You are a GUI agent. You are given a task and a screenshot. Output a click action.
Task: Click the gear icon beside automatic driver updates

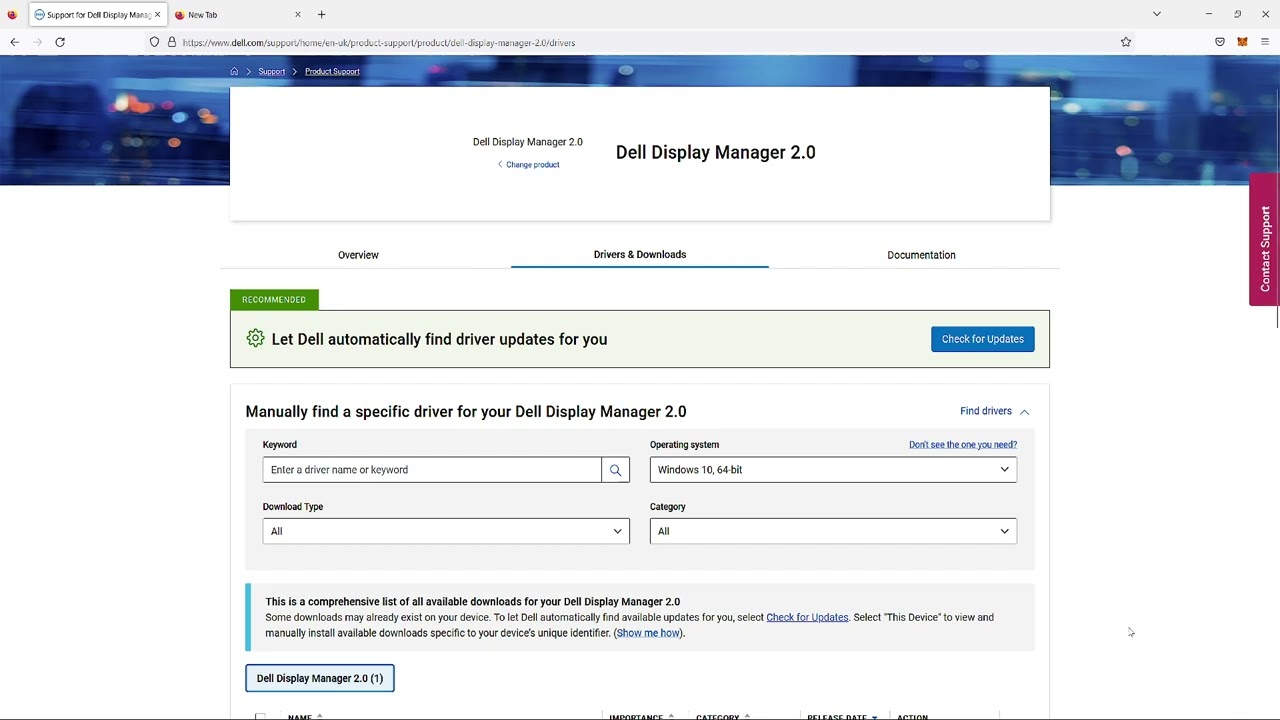pos(255,338)
